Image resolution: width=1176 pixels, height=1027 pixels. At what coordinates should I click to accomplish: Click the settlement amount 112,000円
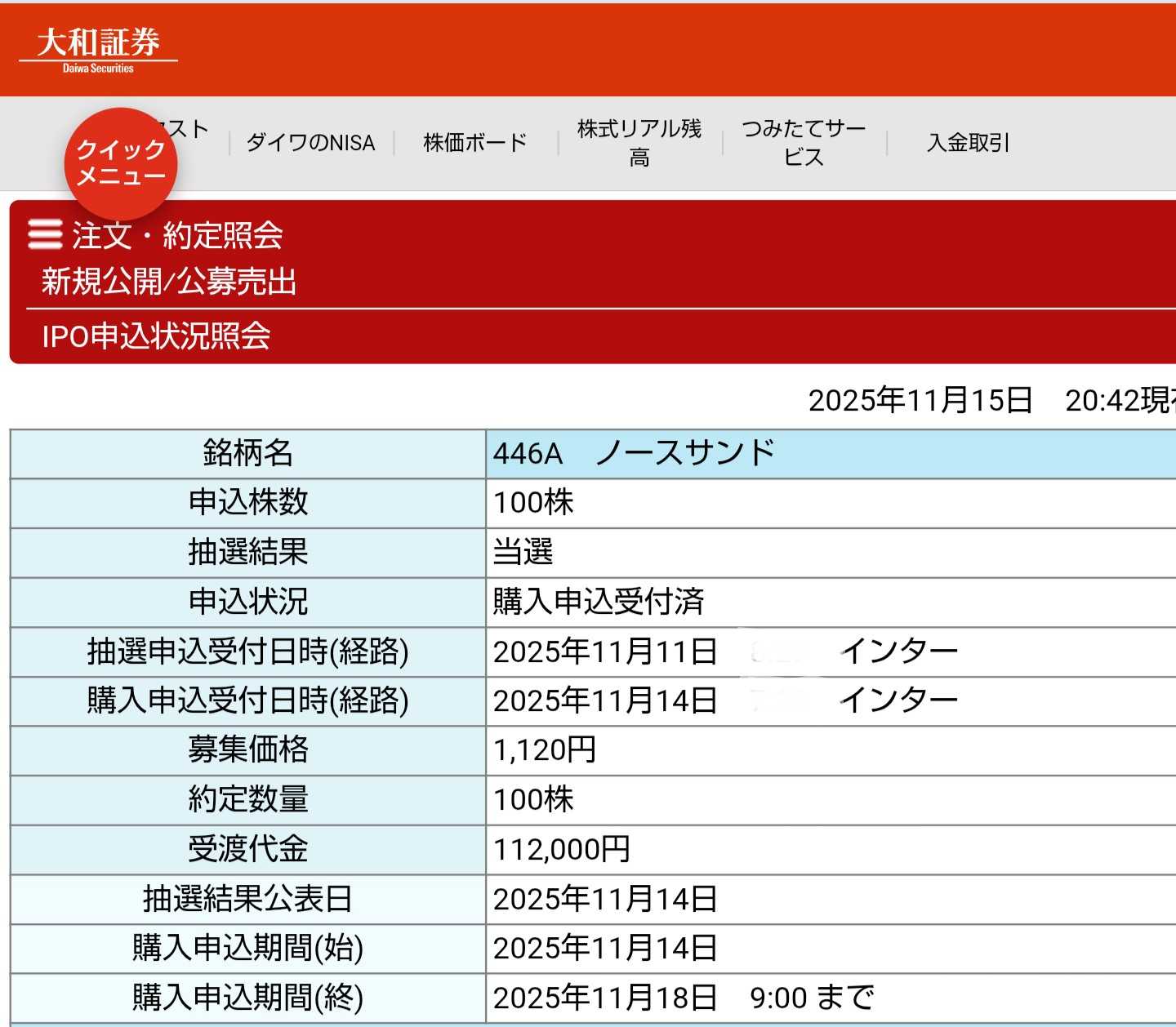pyautogui.click(x=562, y=849)
